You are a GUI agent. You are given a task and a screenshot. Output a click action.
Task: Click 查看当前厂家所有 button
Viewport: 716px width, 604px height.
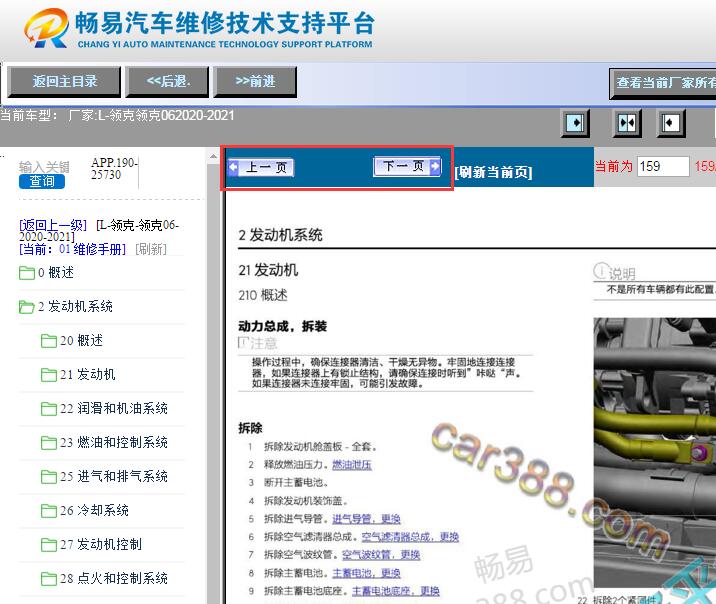click(x=663, y=83)
